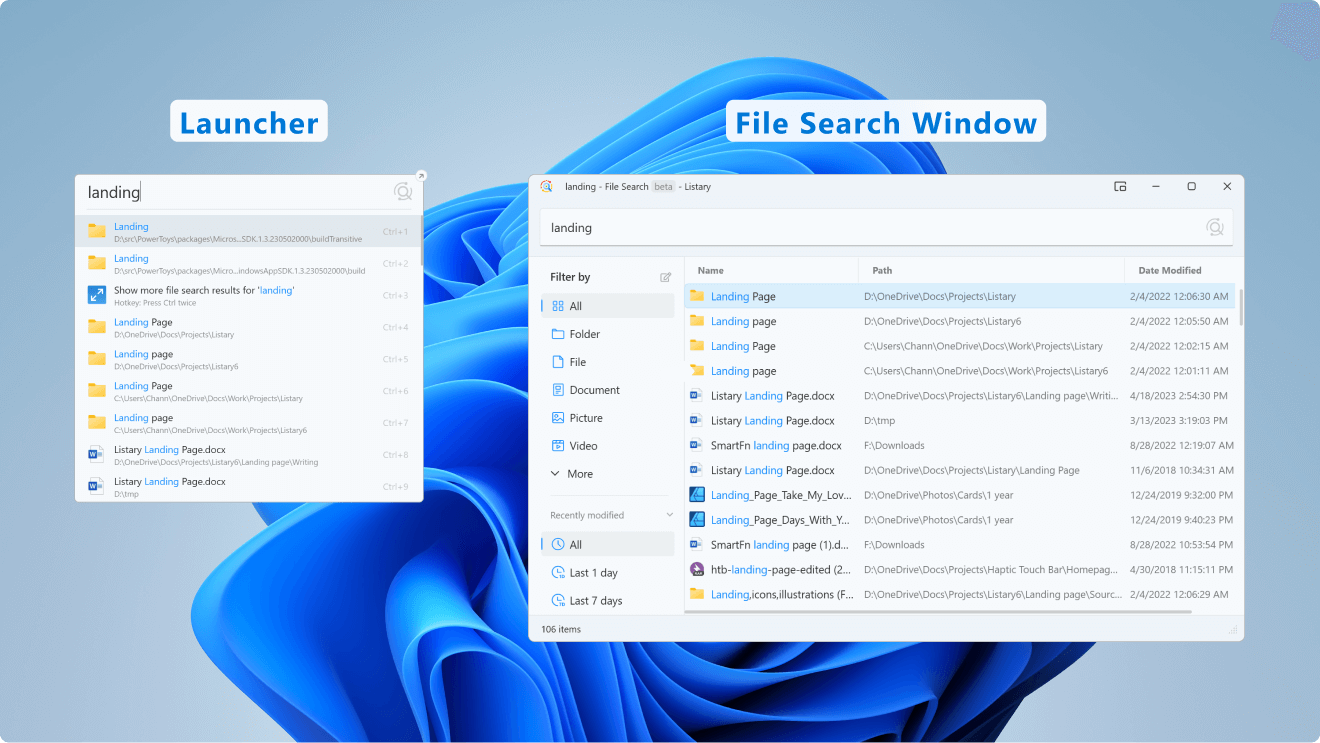Click the resize grip in File Search status bar
This screenshot has height=743, width=1320.
pos(1233,630)
